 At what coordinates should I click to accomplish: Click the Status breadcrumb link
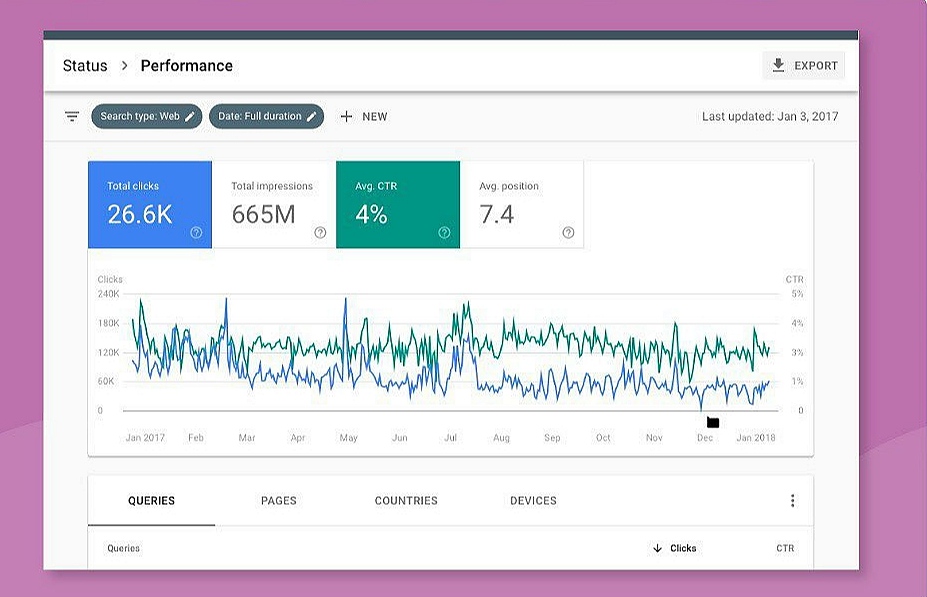pos(85,66)
